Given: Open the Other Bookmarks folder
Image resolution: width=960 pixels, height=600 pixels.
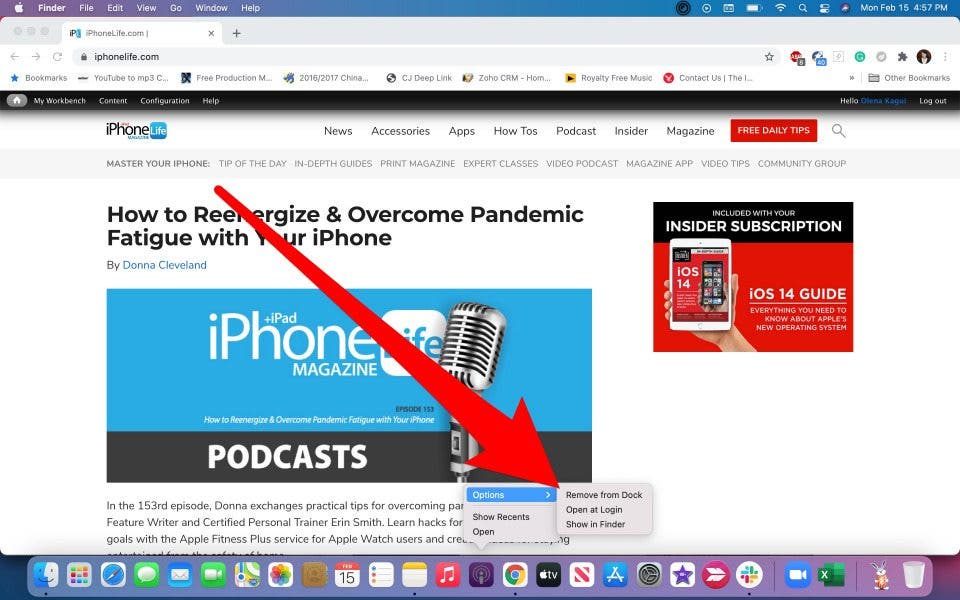Looking at the screenshot, I should (908, 78).
